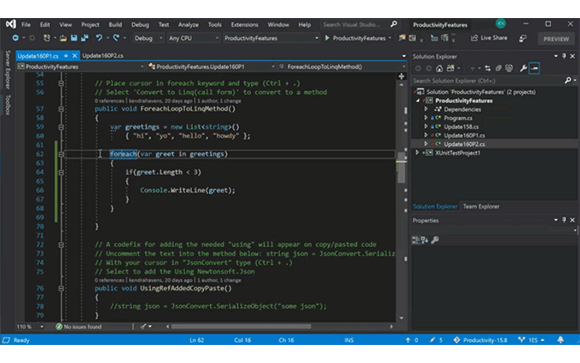Open the ProductivityFeatures.Update160P1 type dropdown
Viewport: 580px width, 363px height.
coord(212,67)
